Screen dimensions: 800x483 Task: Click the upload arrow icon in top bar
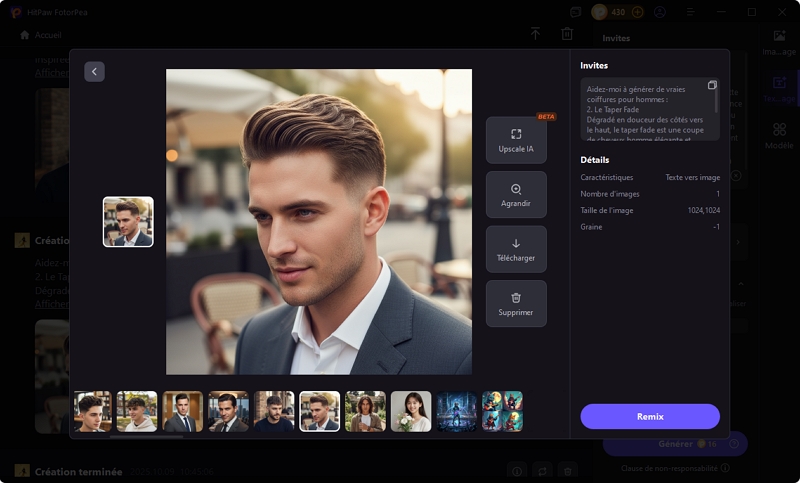point(535,34)
